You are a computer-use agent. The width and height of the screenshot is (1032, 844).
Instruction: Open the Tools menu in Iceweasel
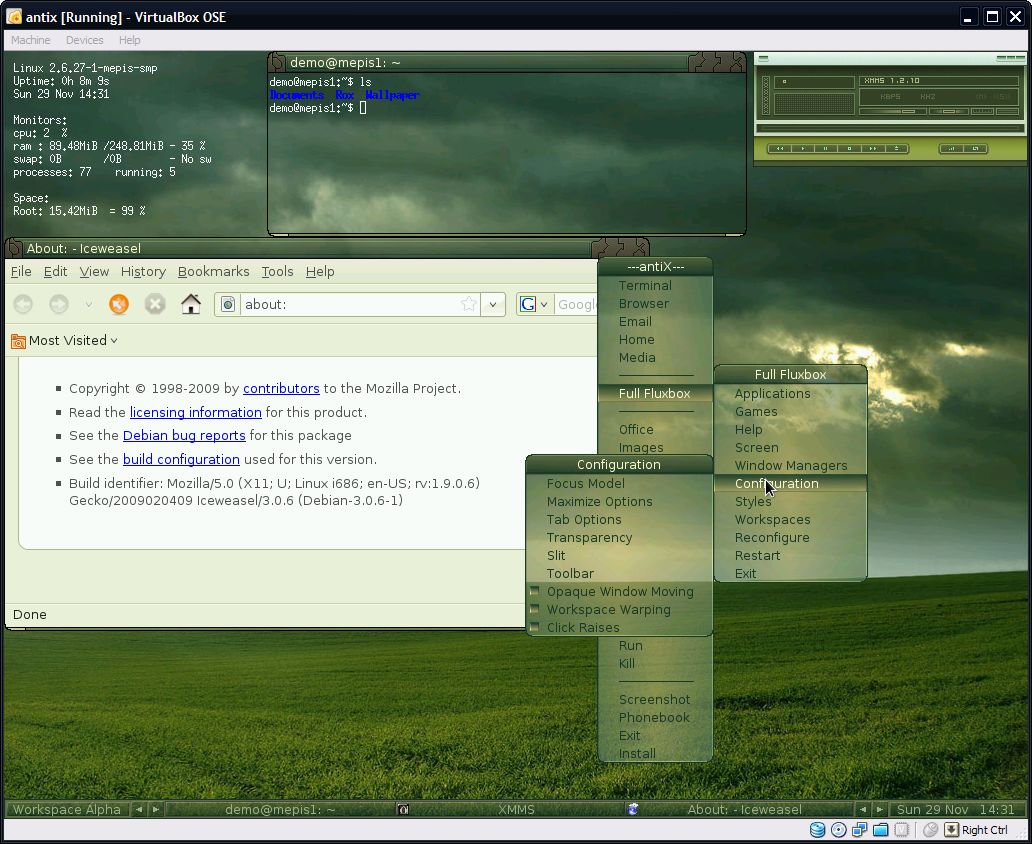[277, 271]
